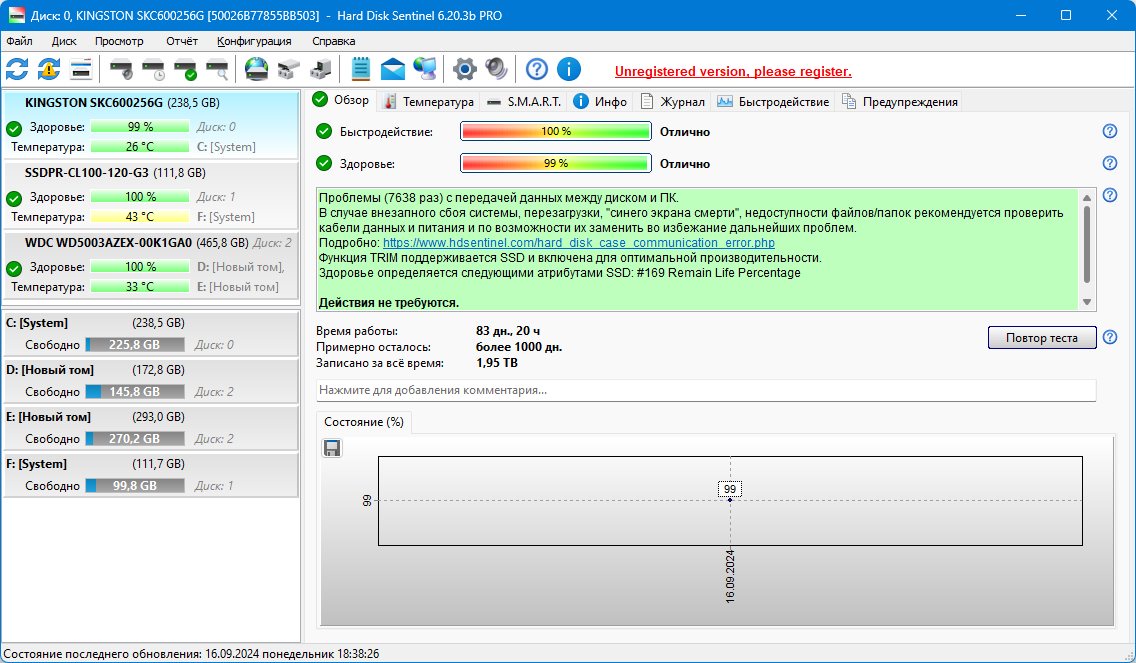Viewport: 1136px width, 663px height.
Task: Click the status bar last update text
Action: tap(191, 654)
